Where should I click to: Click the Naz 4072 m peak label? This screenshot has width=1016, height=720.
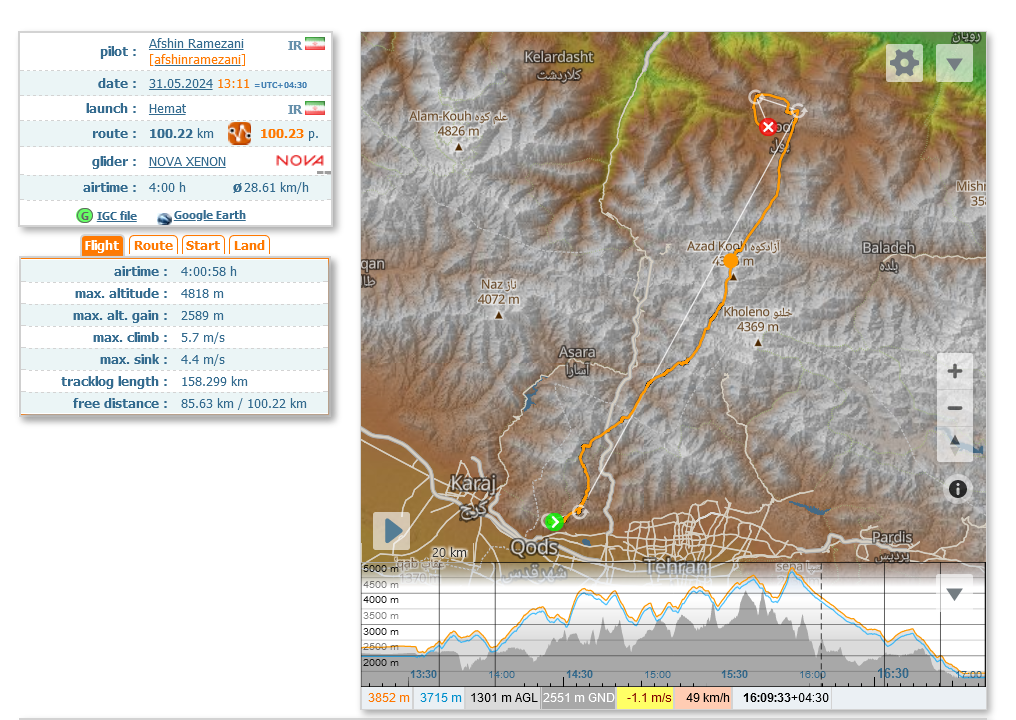[498, 292]
